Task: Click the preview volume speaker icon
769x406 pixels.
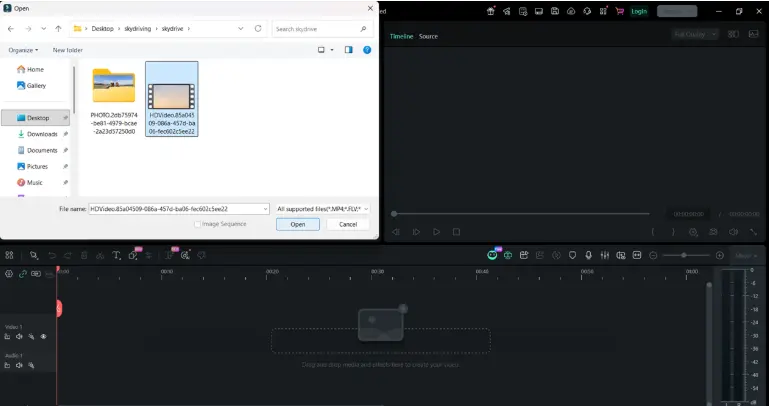Action: [x=735, y=232]
